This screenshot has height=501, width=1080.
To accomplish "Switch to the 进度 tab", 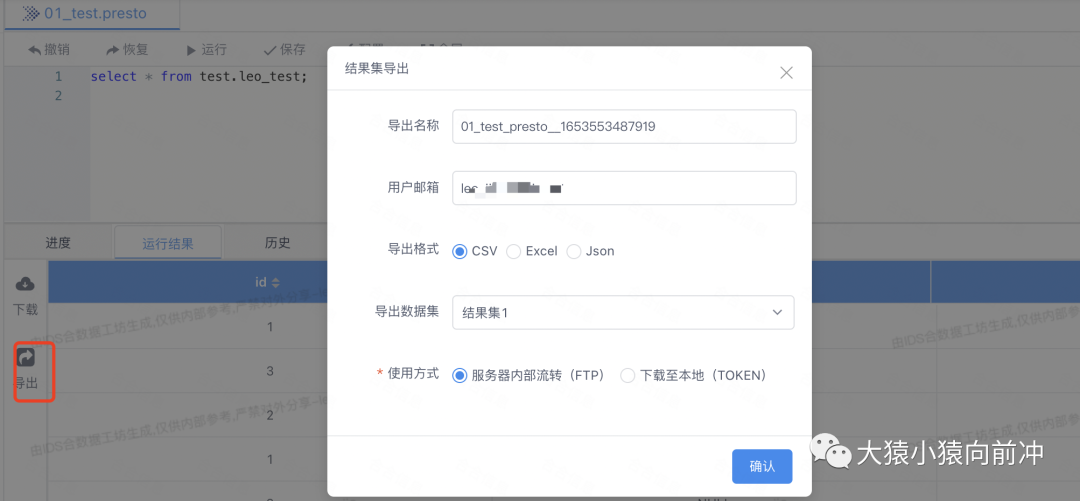I will [58, 243].
